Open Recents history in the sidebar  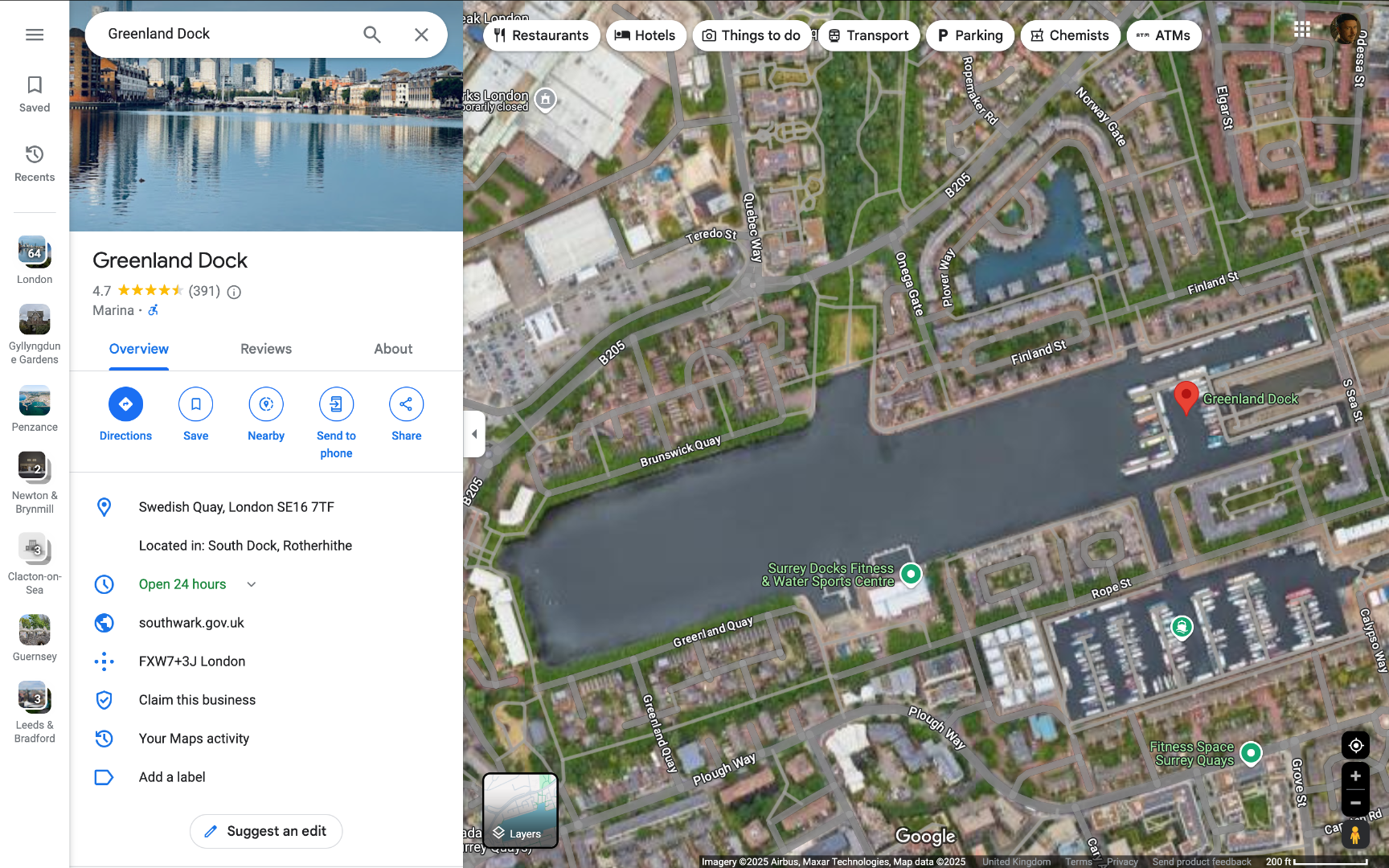click(35, 163)
